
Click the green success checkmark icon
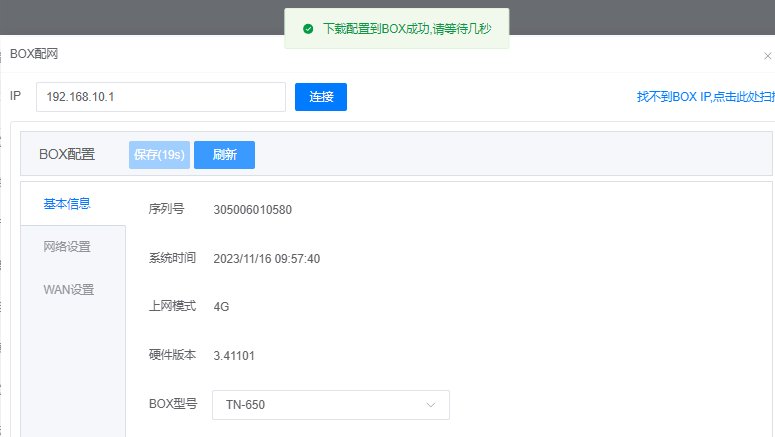[x=308, y=29]
